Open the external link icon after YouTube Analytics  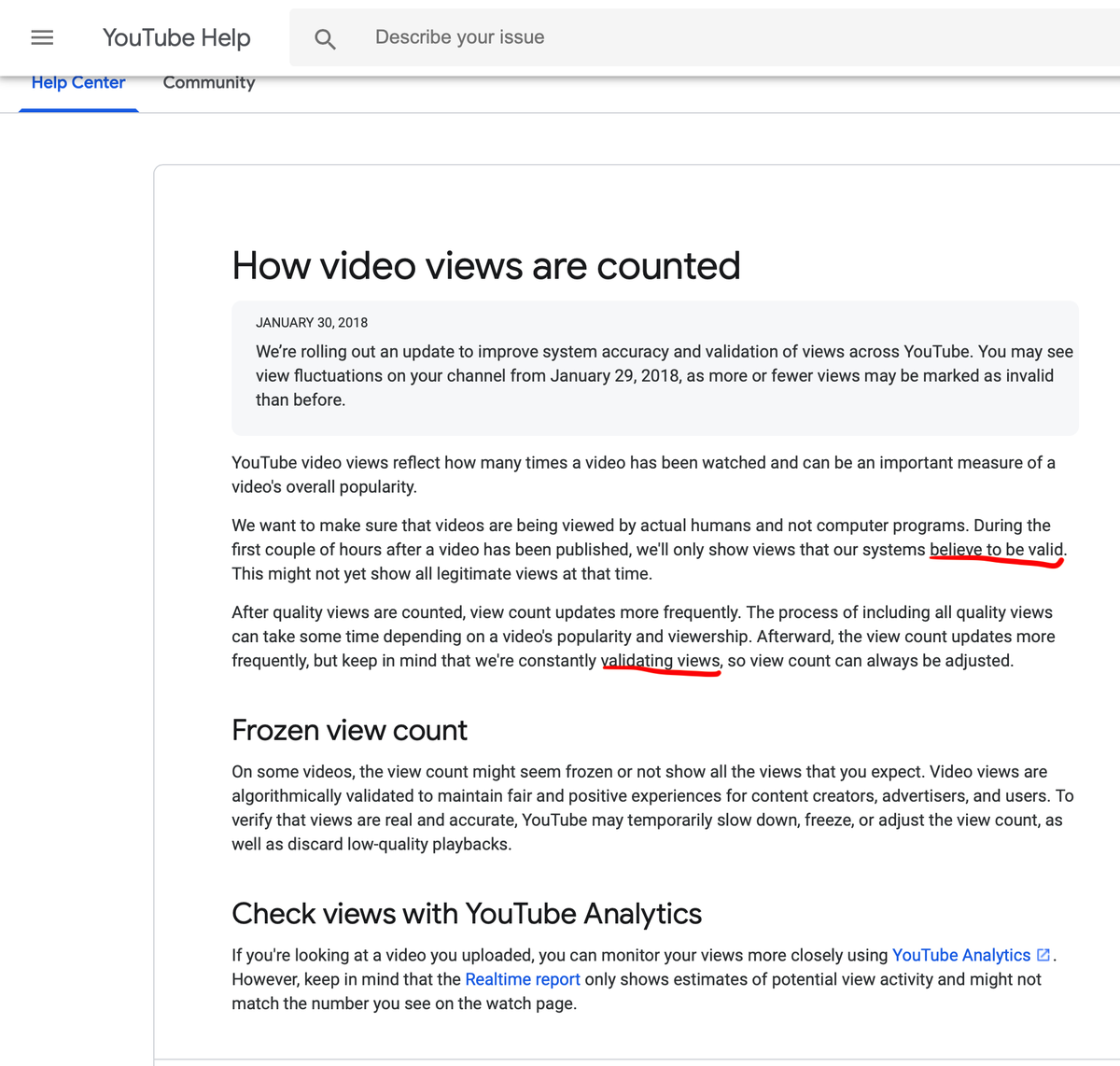[x=1043, y=955]
